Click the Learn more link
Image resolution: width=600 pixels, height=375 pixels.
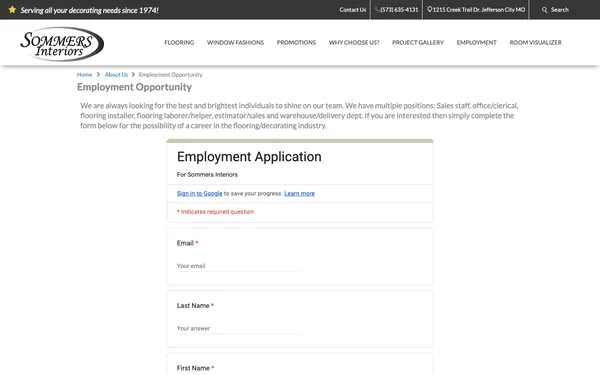(299, 194)
